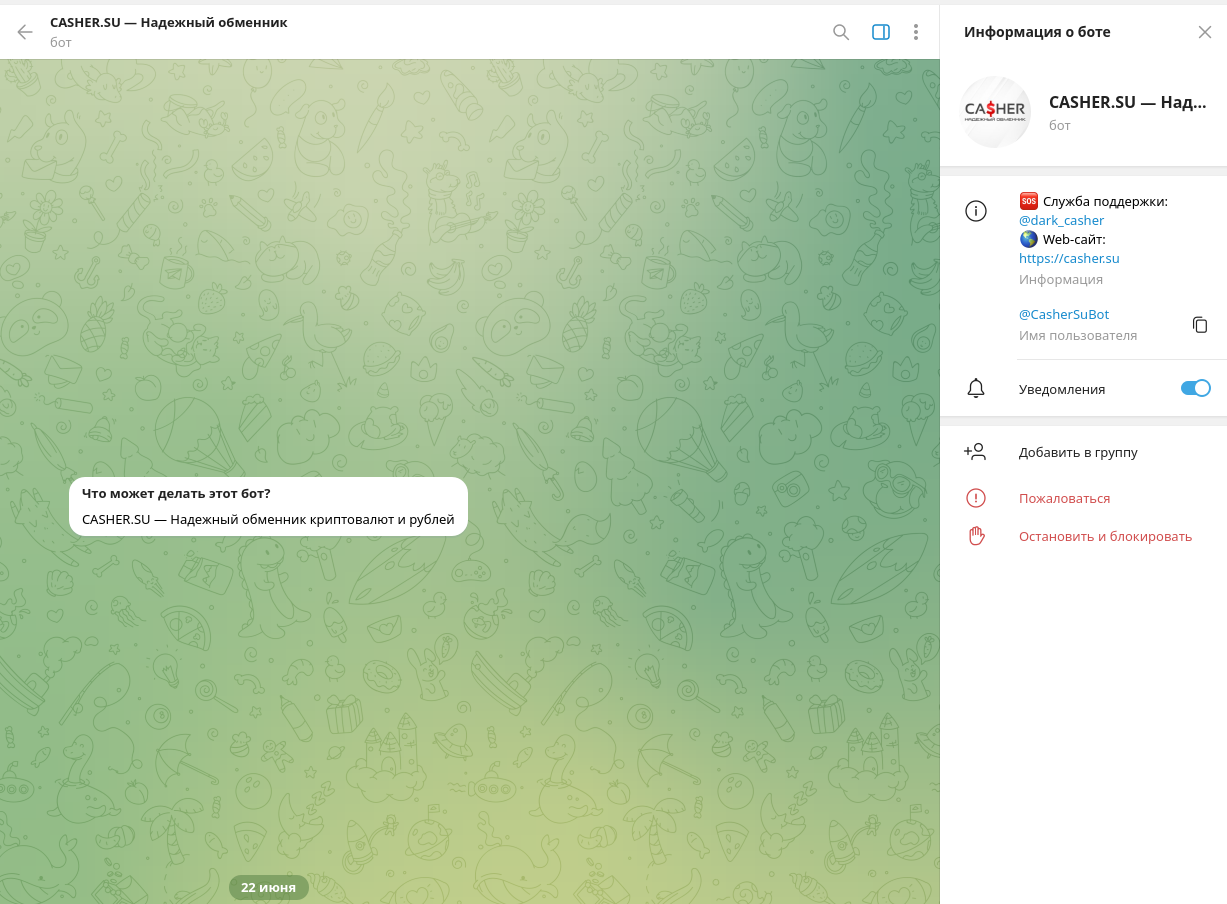Select 'Пожаловаться' to report the bot
Viewport: 1227px width, 904px height.
[1064, 498]
